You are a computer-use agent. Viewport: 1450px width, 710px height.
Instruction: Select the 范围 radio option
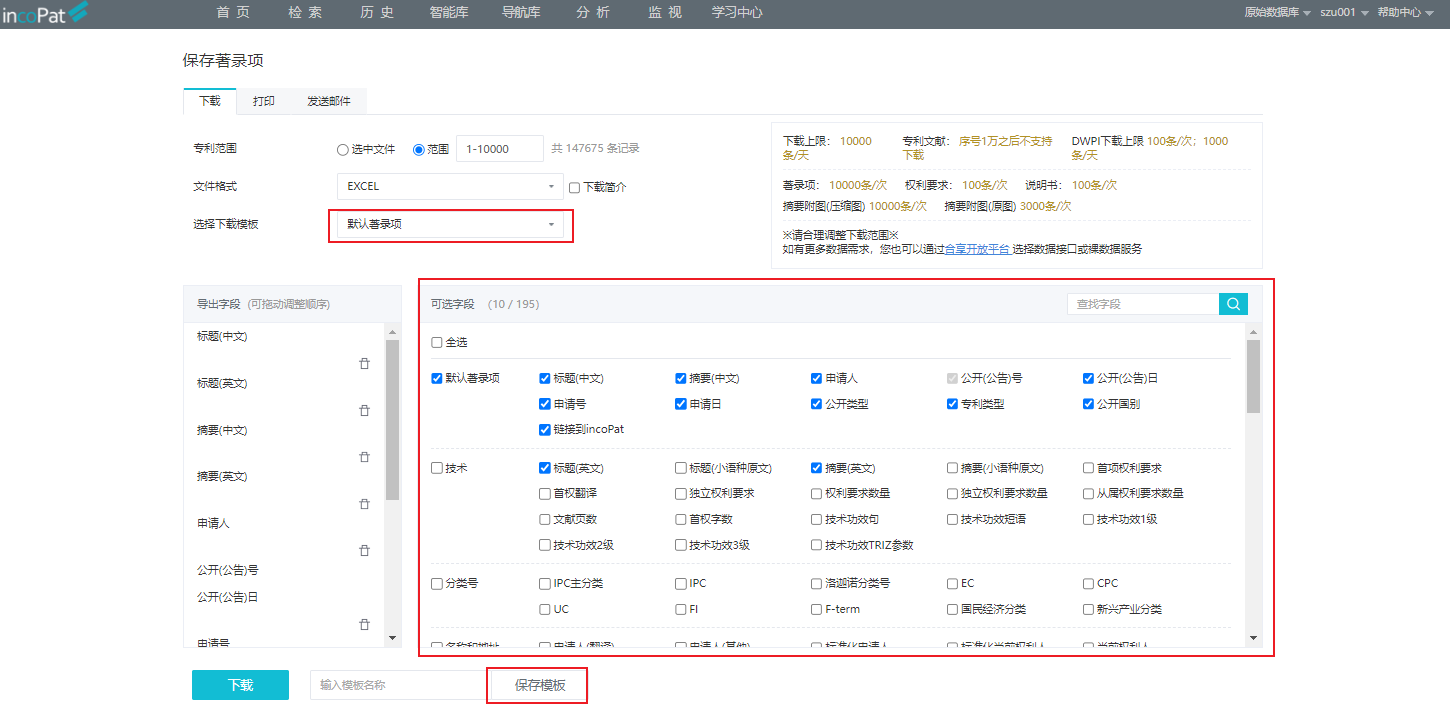(419, 150)
